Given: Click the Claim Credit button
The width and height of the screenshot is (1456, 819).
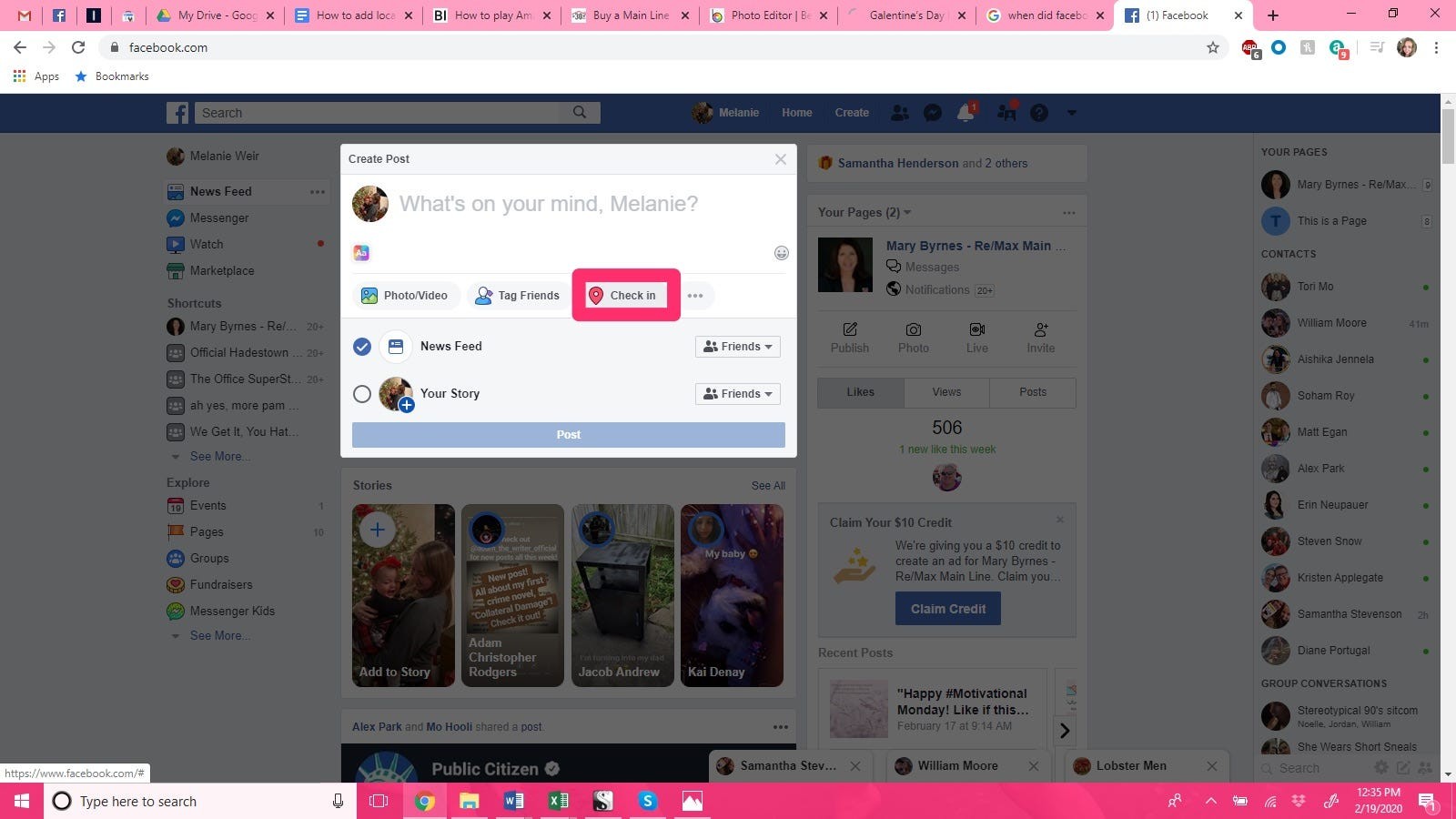Looking at the screenshot, I should (x=947, y=608).
